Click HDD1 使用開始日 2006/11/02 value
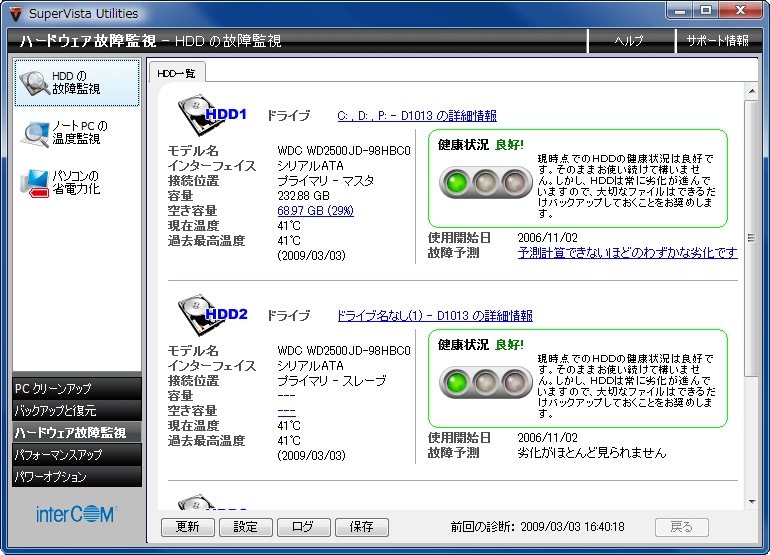This screenshot has height=555, width=770. click(x=548, y=238)
